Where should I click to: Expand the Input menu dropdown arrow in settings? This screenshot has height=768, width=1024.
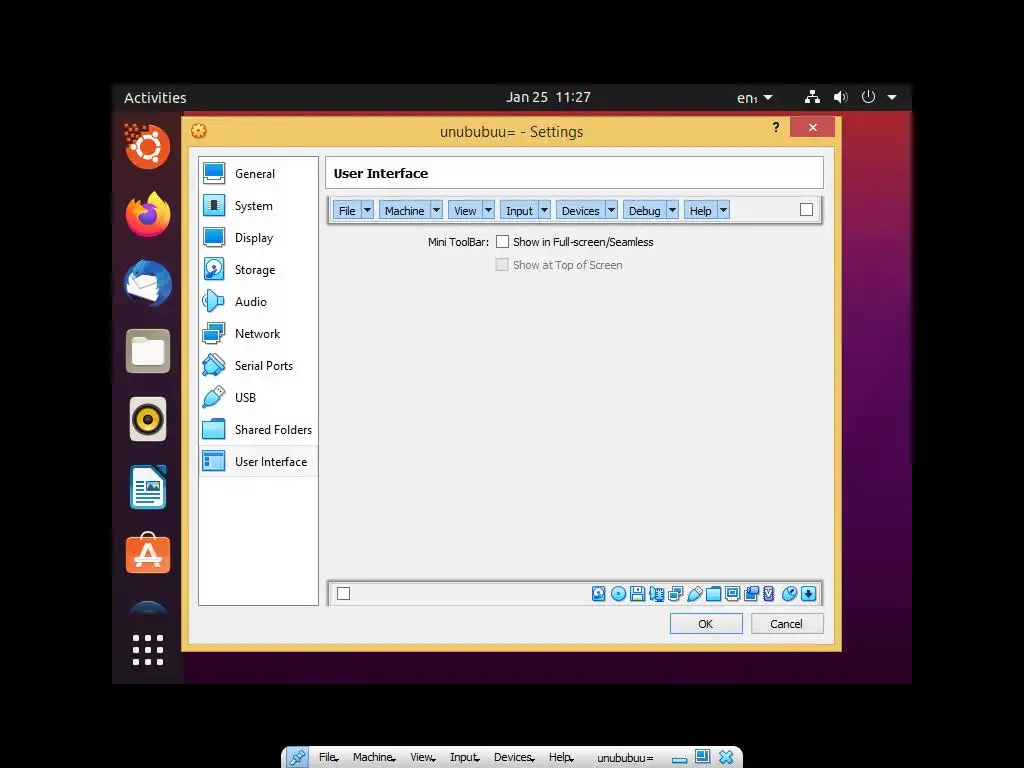pos(544,210)
